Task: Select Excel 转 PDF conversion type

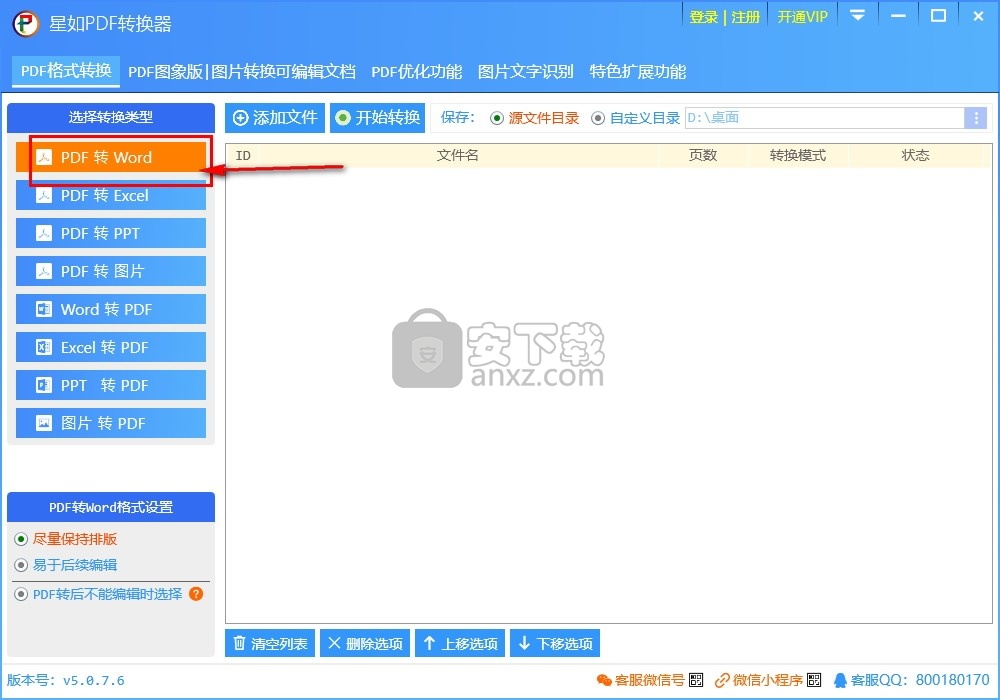Action: (111, 347)
